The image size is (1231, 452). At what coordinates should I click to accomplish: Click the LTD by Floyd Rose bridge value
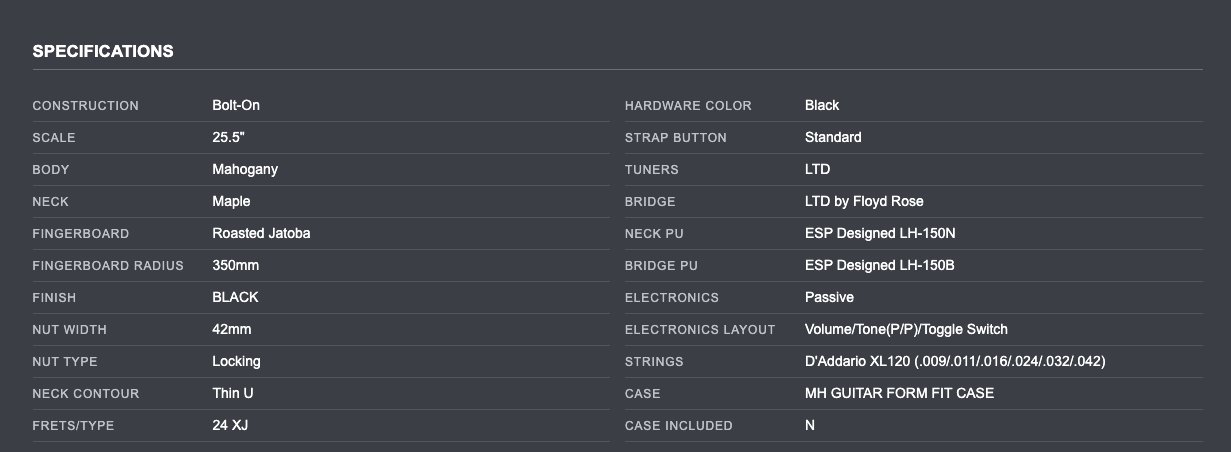coord(866,201)
